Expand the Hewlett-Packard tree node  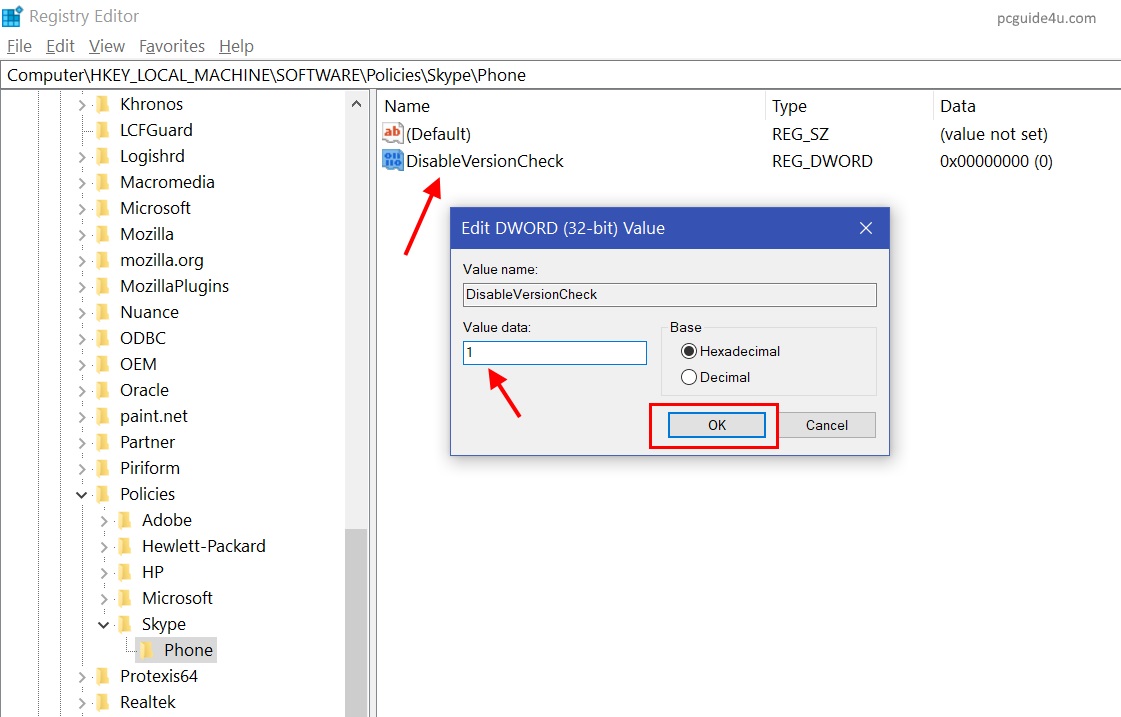point(103,546)
